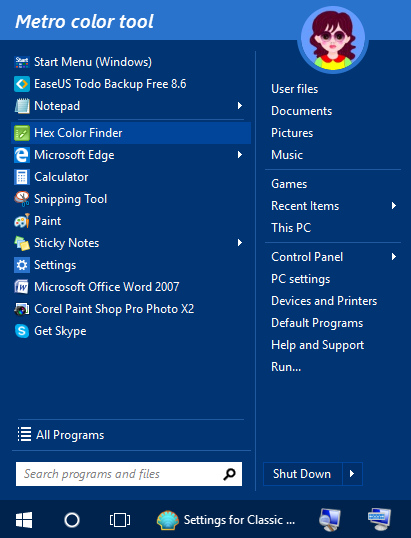Click the user account avatar picture
The height and width of the screenshot is (538, 411).
[x=332, y=39]
